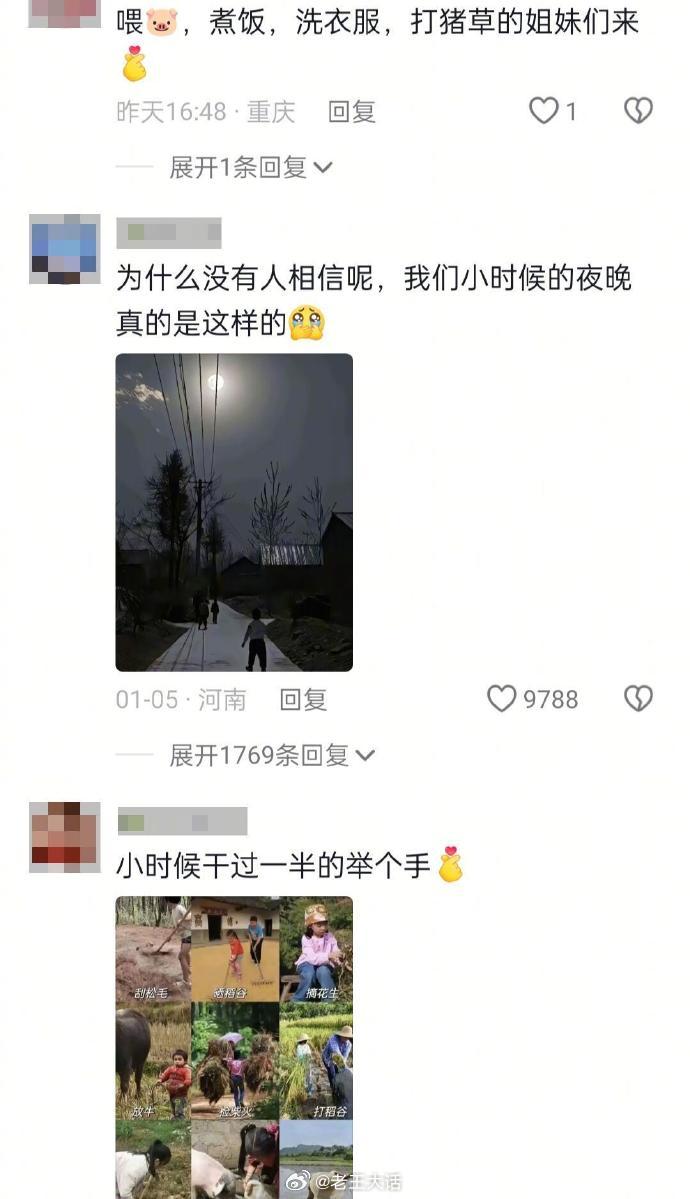
Task: Tap the crying emoji after 真的是这样的
Action: (307, 323)
